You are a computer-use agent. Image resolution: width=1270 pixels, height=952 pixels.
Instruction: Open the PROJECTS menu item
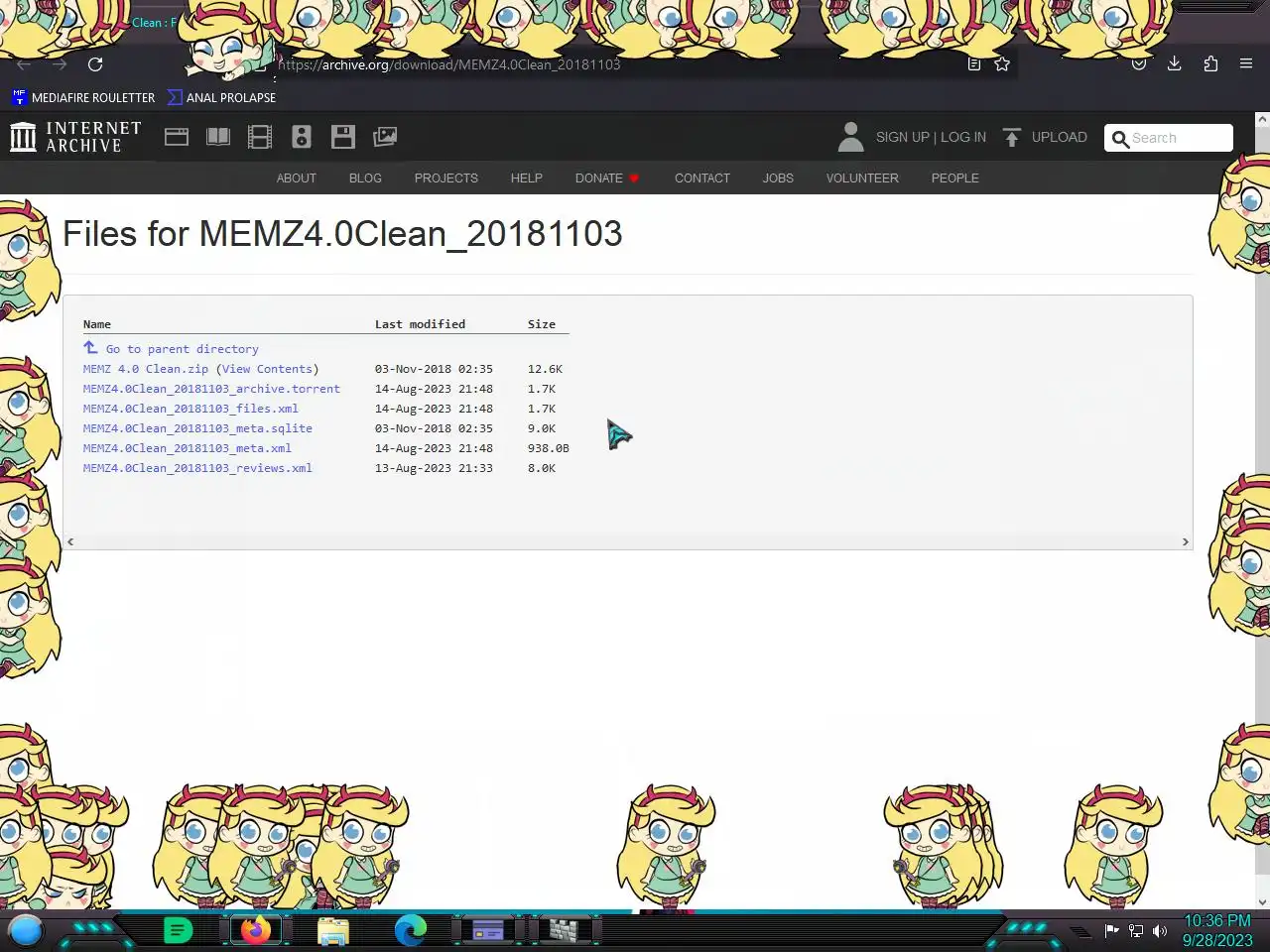click(x=446, y=178)
